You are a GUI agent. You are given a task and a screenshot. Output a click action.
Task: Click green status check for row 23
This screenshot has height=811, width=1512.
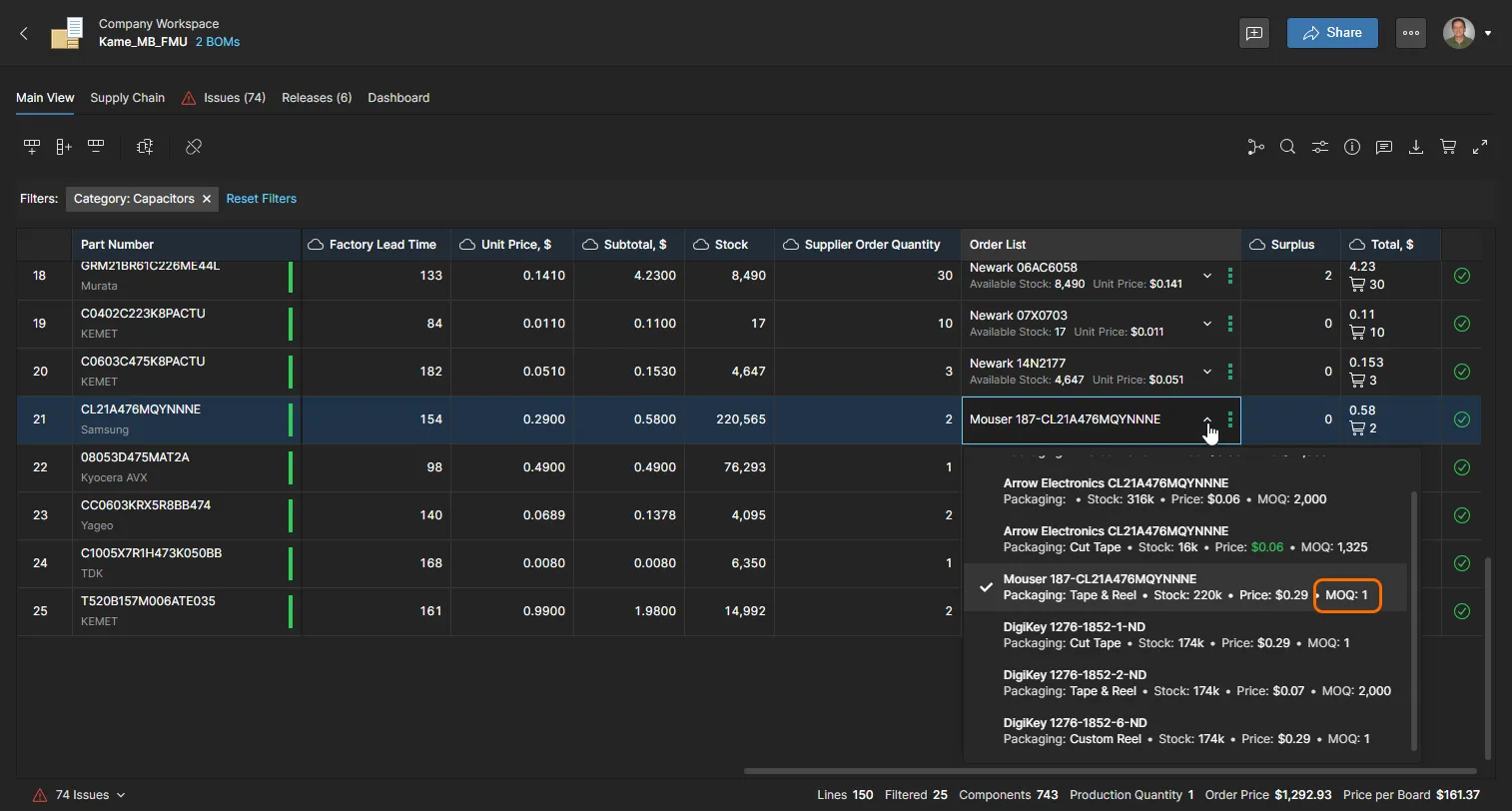pos(1461,515)
